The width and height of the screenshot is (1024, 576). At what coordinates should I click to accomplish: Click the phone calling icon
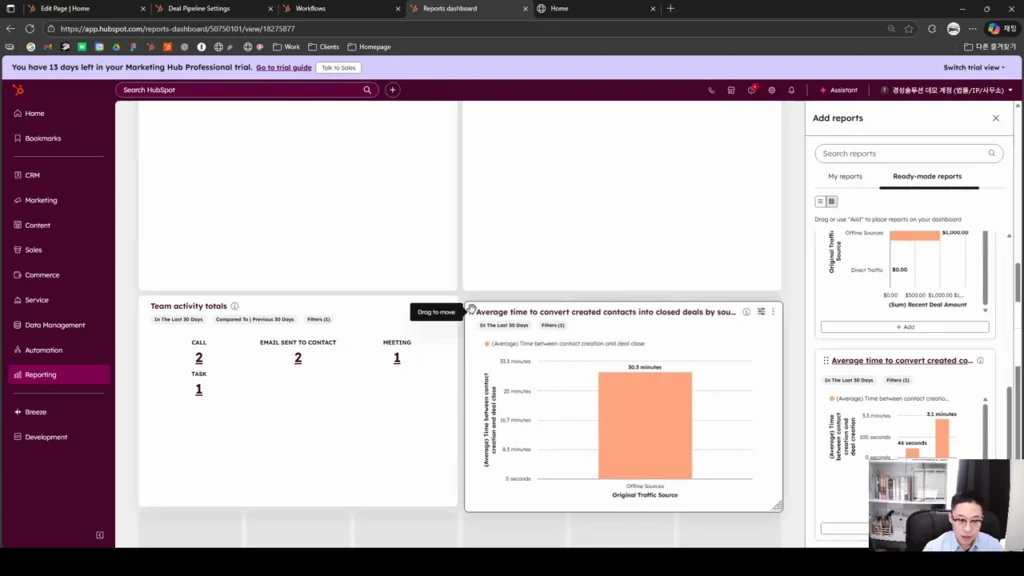click(711, 90)
